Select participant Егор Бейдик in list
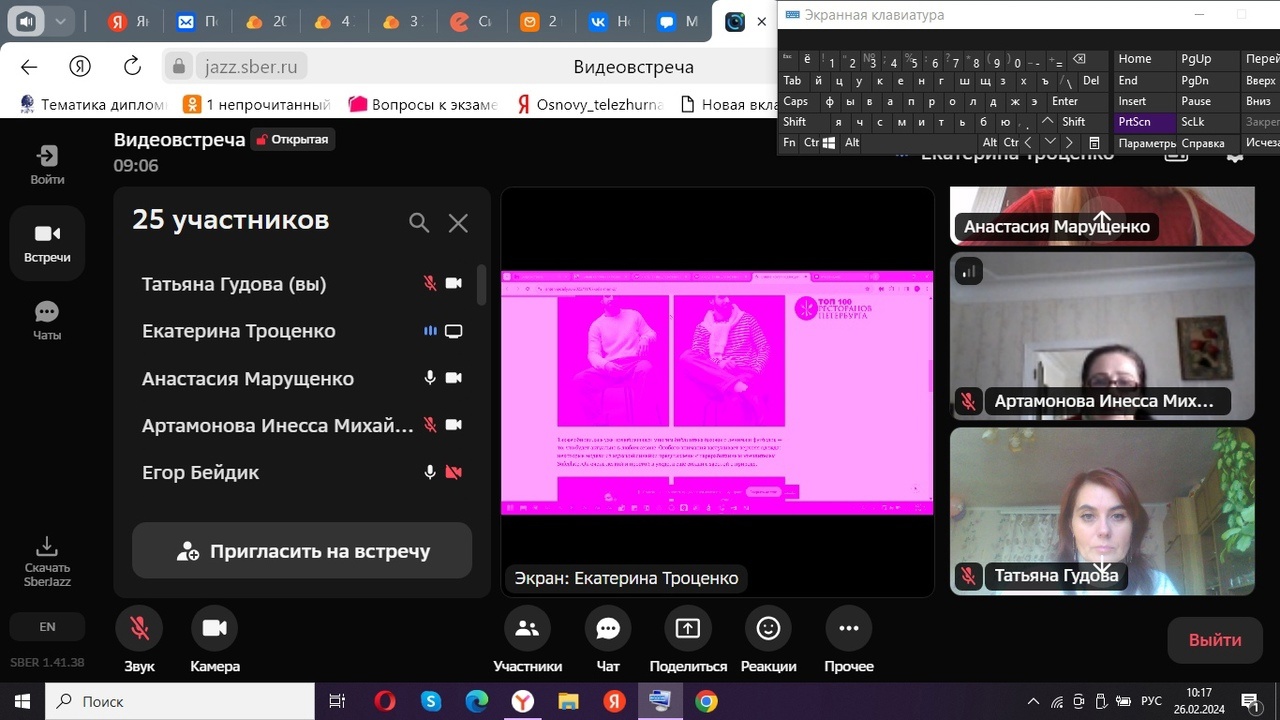The height and width of the screenshot is (720, 1280). 302,472
